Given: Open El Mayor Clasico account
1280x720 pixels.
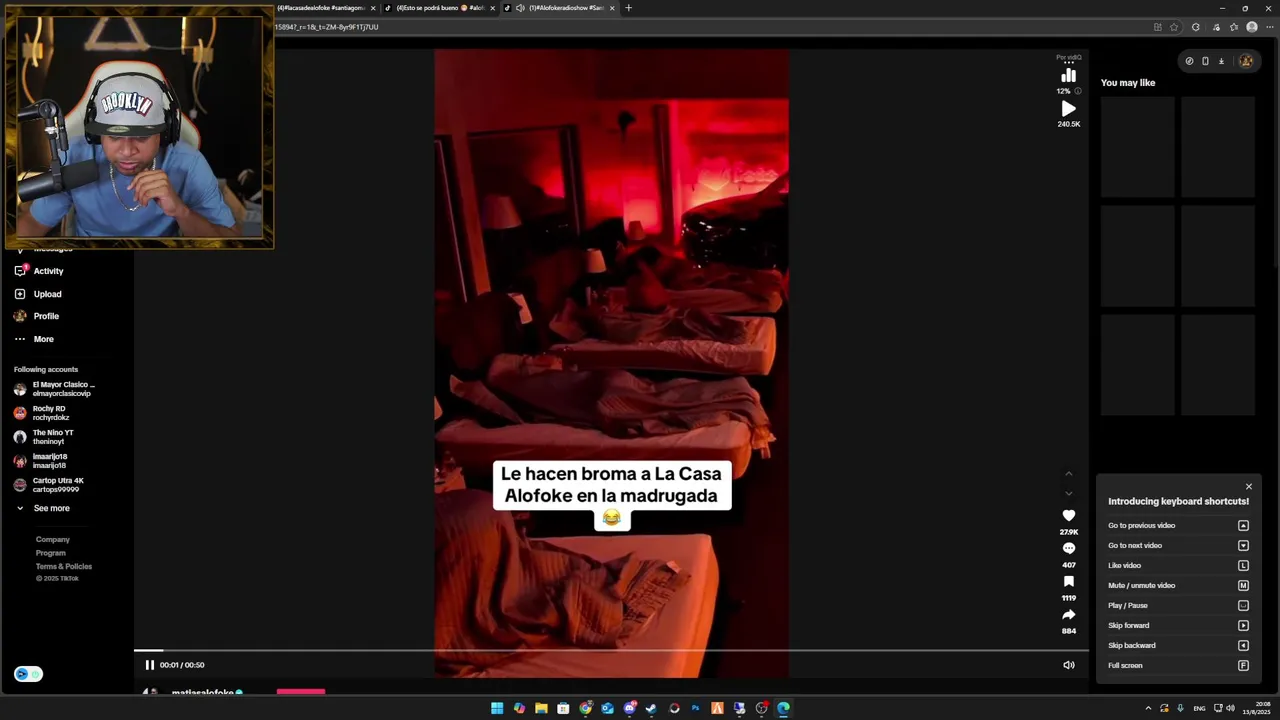Looking at the screenshot, I should coord(55,389).
